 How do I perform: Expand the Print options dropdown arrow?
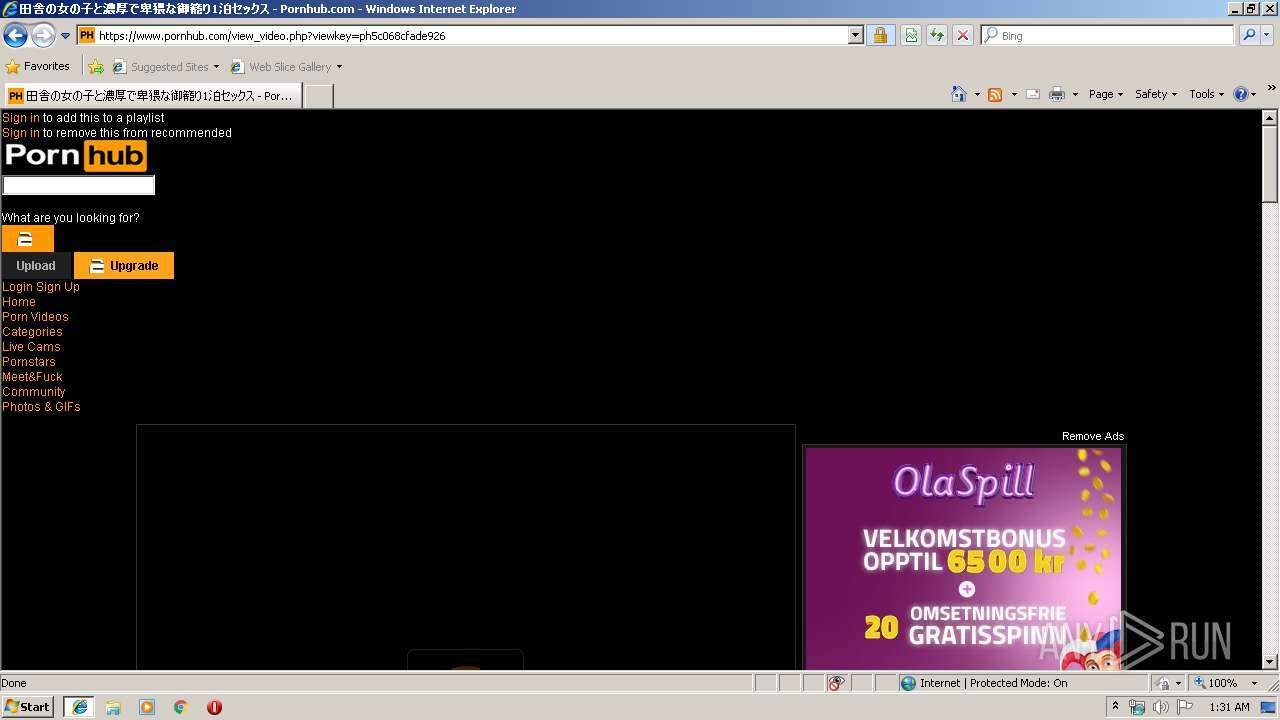pyautogui.click(x=1075, y=94)
